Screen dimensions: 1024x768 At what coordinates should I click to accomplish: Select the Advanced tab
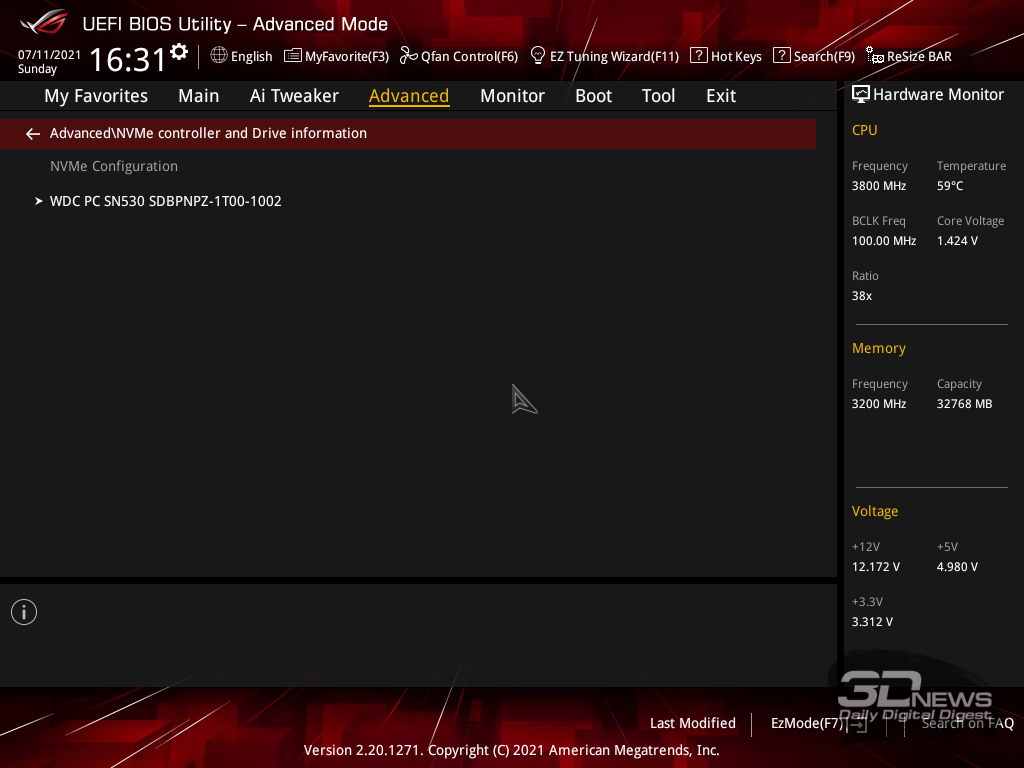(409, 96)
